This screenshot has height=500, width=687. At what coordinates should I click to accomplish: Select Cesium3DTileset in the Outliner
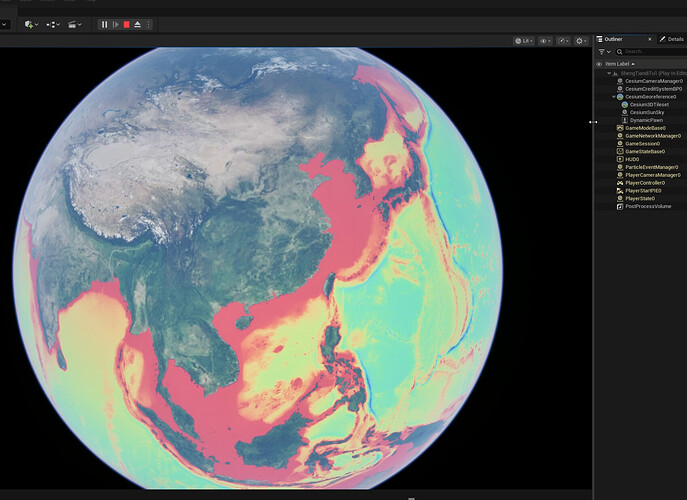tap(649, 105)
